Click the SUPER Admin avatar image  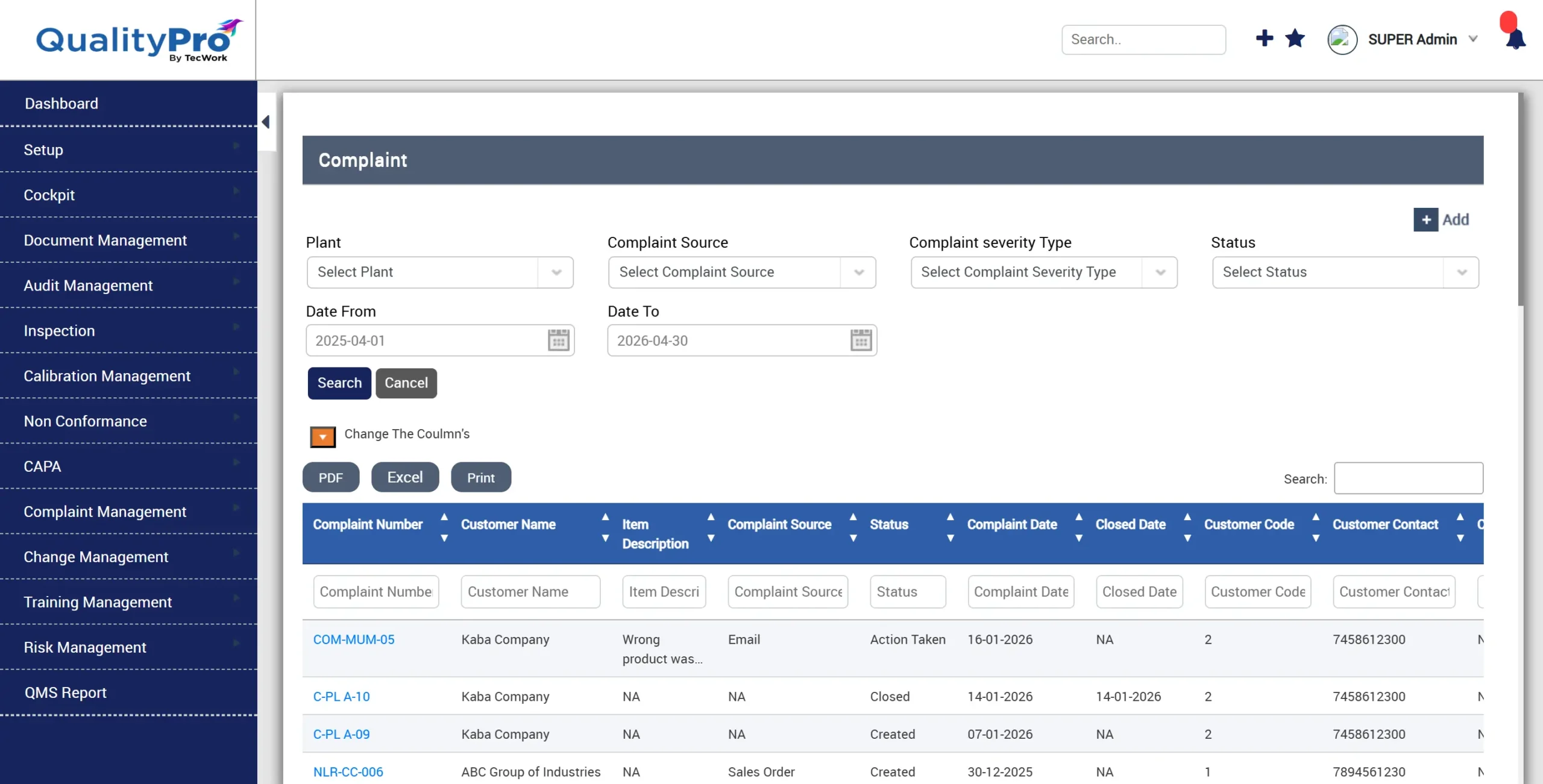pyautogui.click(x=1342, y=40)
